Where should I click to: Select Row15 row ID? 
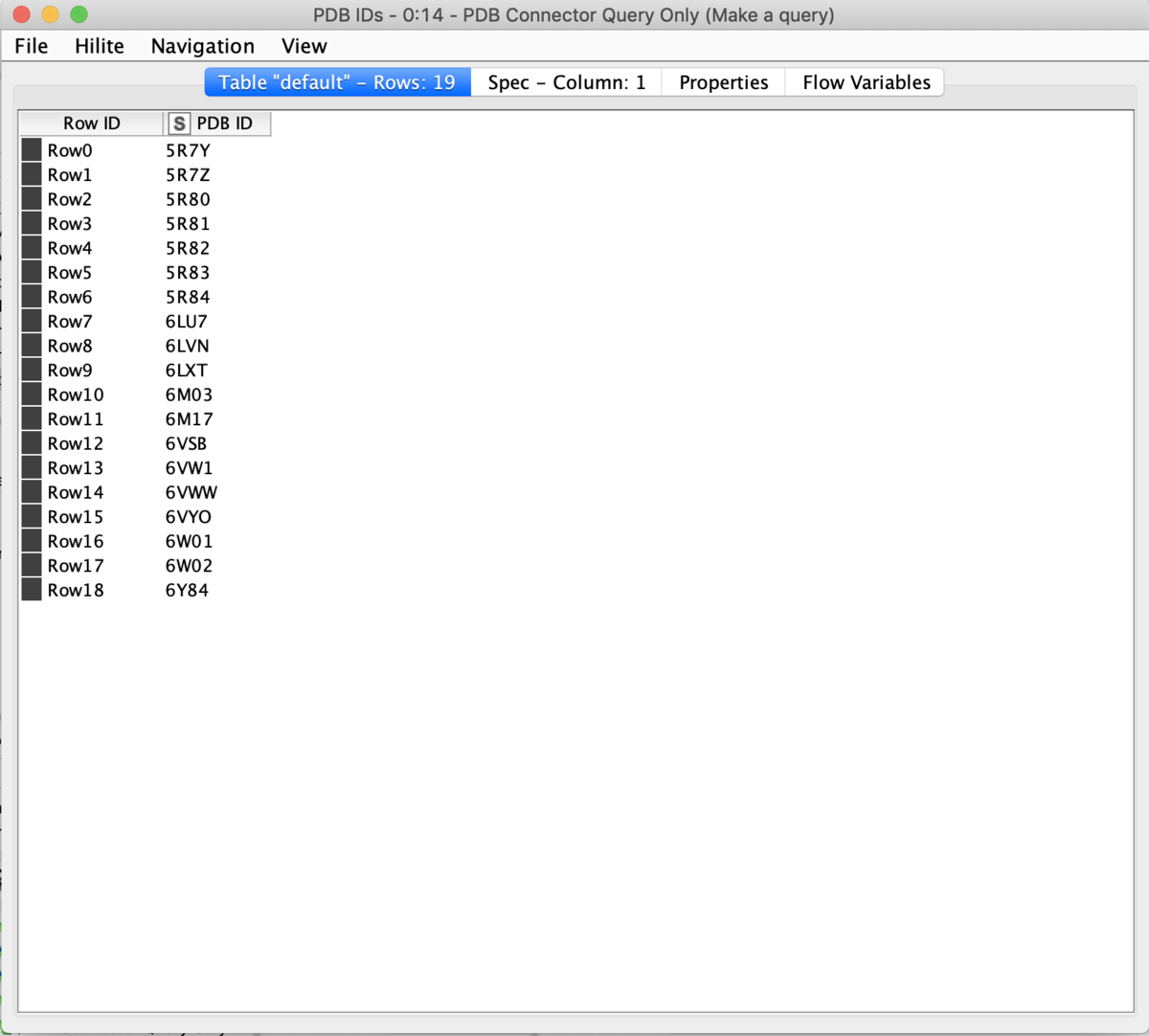click(x=76, y=517)
